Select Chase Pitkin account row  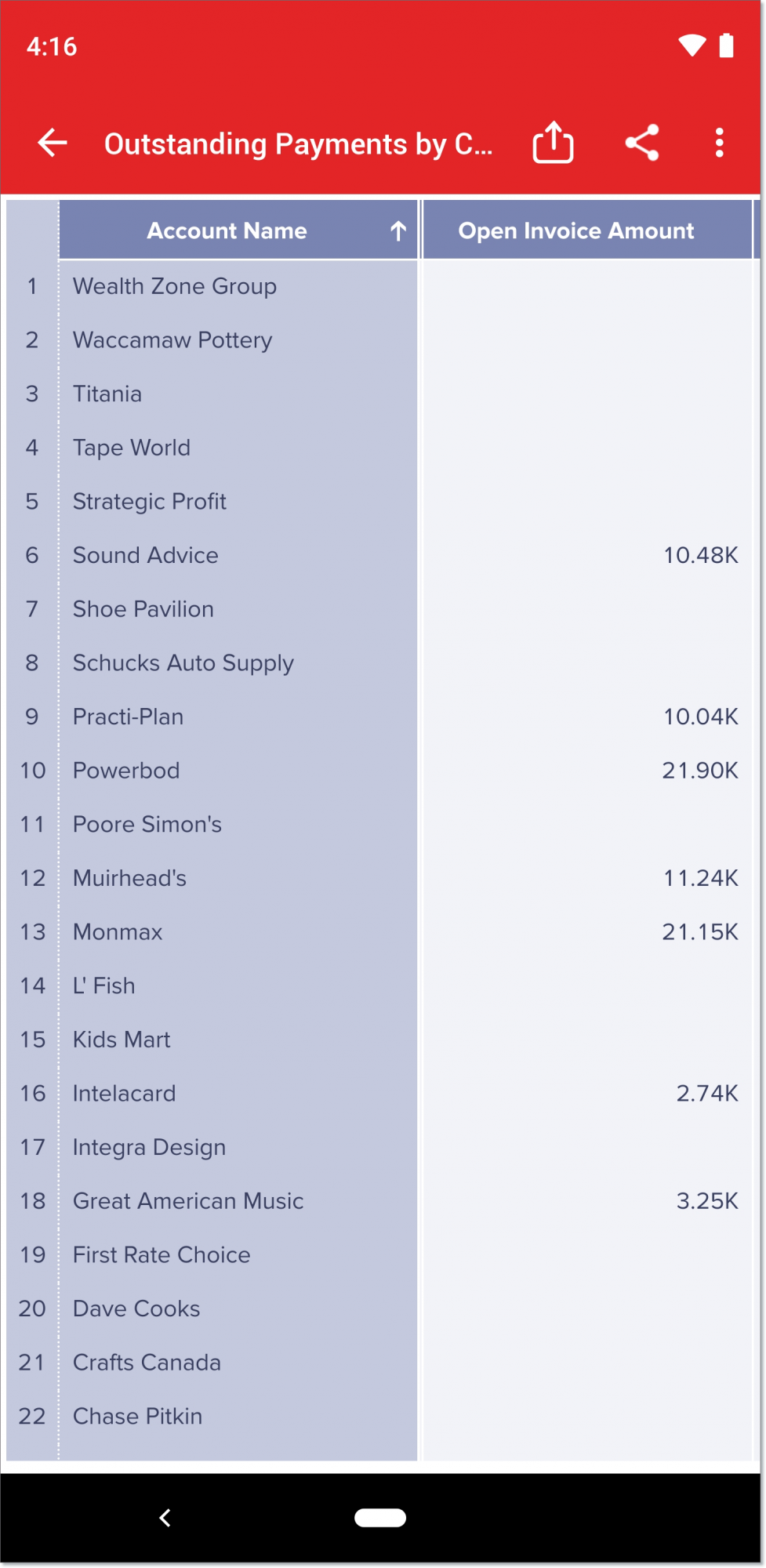coord(138,1416)
